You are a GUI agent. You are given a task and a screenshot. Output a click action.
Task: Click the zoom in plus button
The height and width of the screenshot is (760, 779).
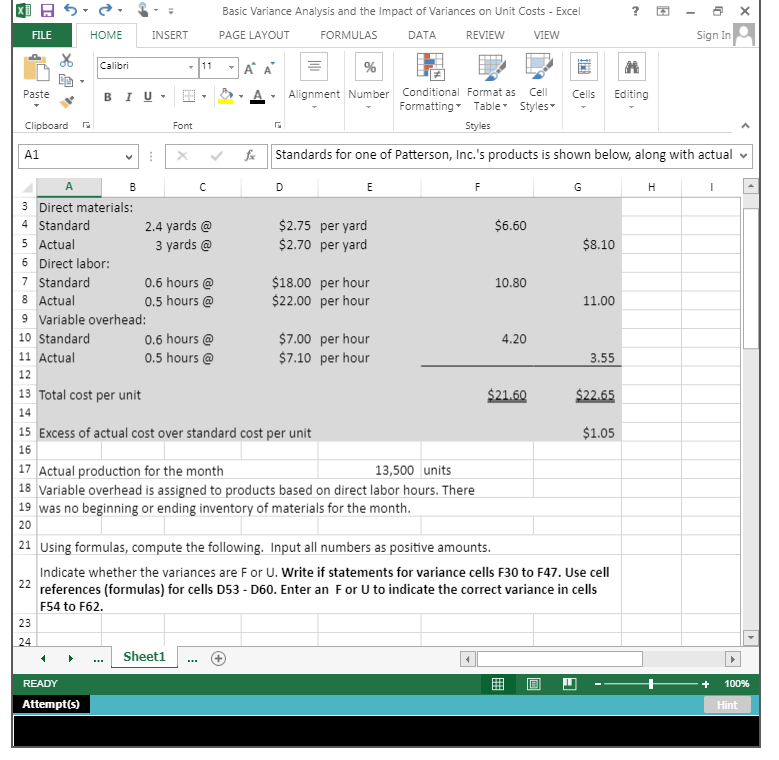[705, 684]
